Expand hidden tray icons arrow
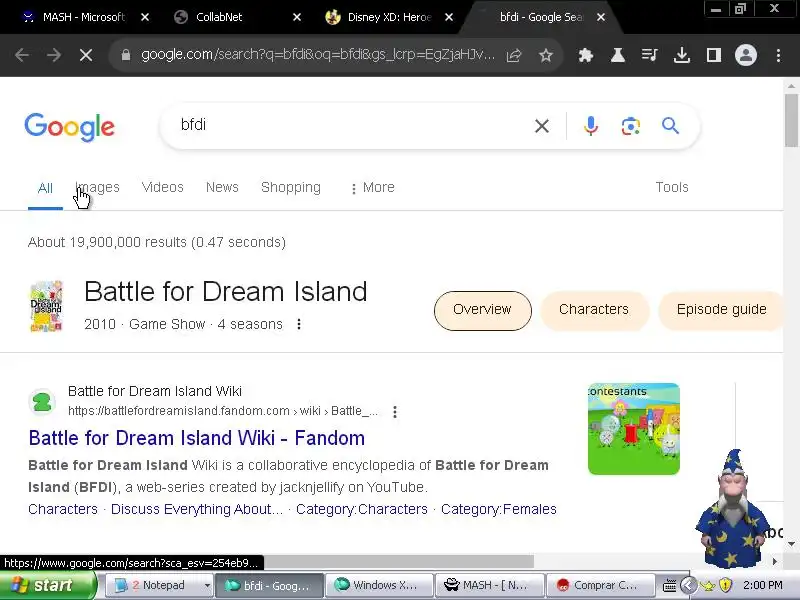Image resolution: width=800 pixels, height=600 pixels. pos(688,585)
